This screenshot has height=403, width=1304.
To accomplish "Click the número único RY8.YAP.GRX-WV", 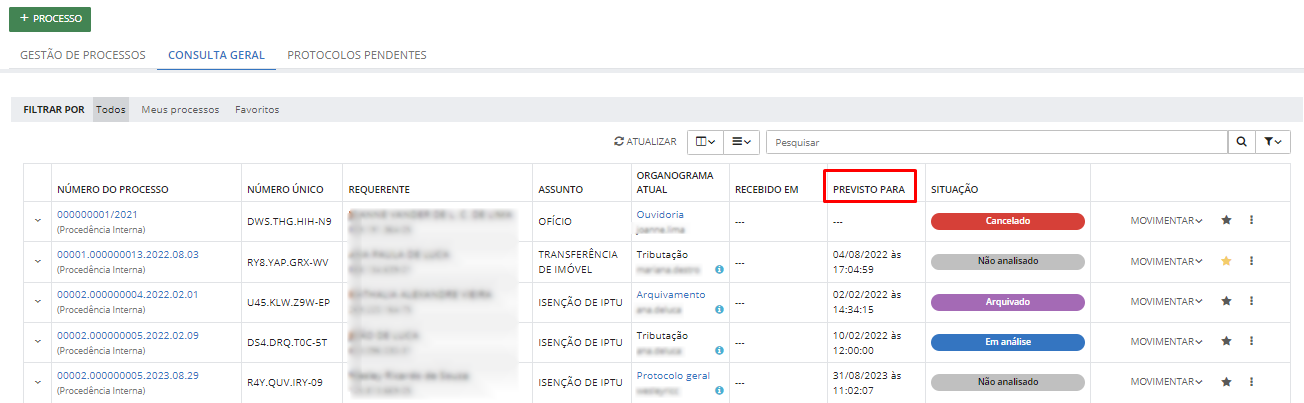I will pos(287,262).
